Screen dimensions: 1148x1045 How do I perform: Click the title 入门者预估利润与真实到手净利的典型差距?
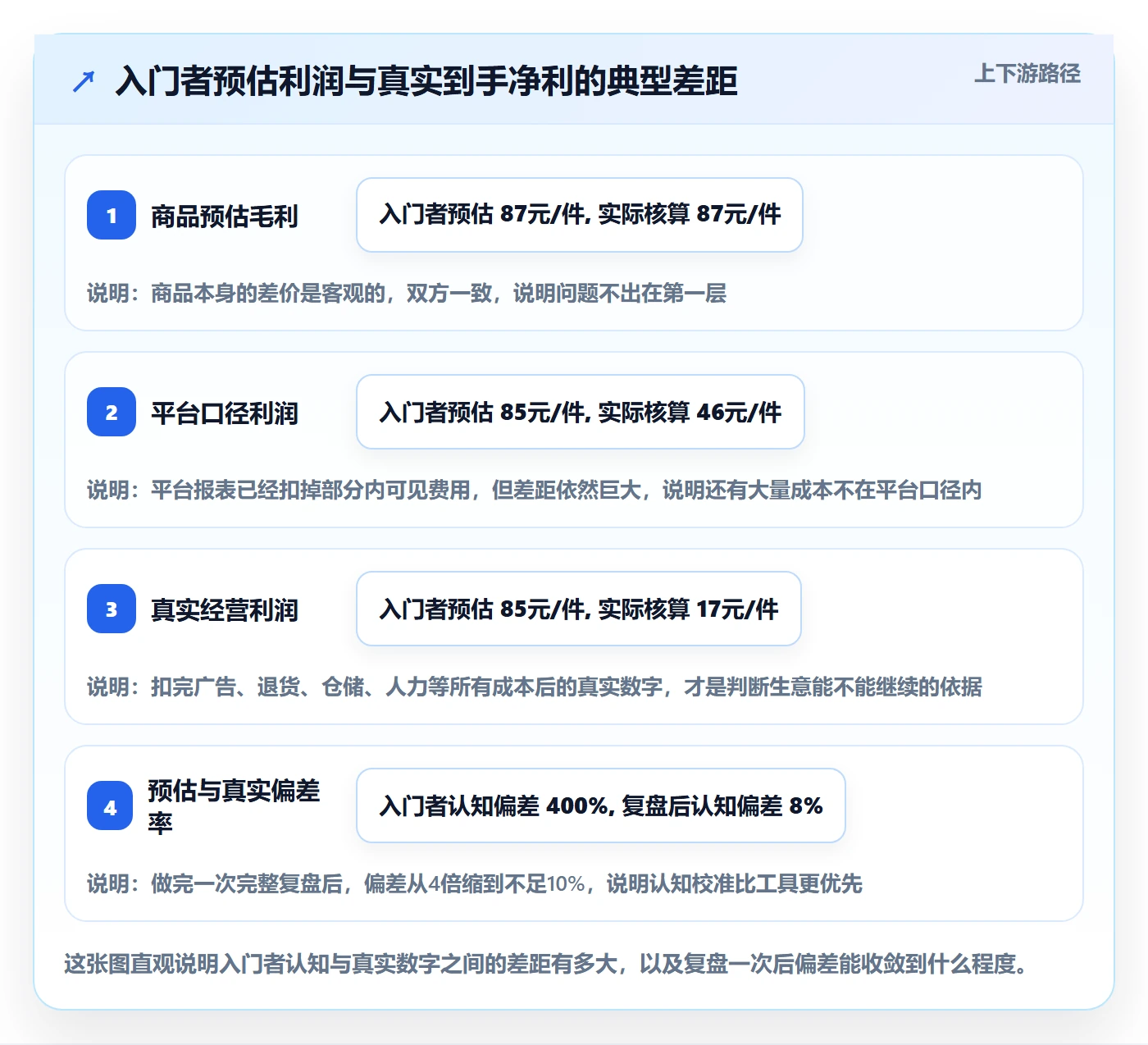(426, 81)
